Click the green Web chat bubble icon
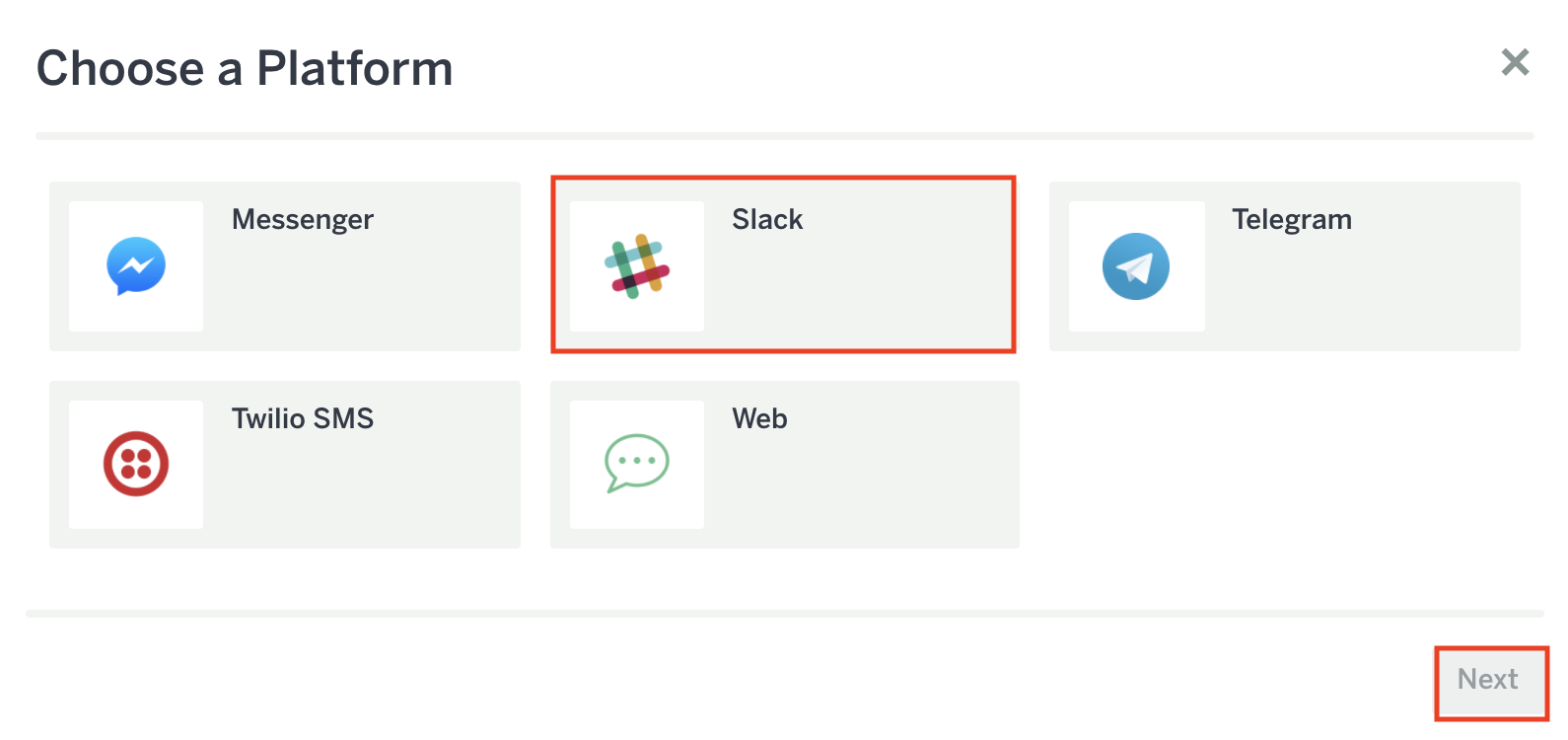1568x740 pixels. [637, 463]
